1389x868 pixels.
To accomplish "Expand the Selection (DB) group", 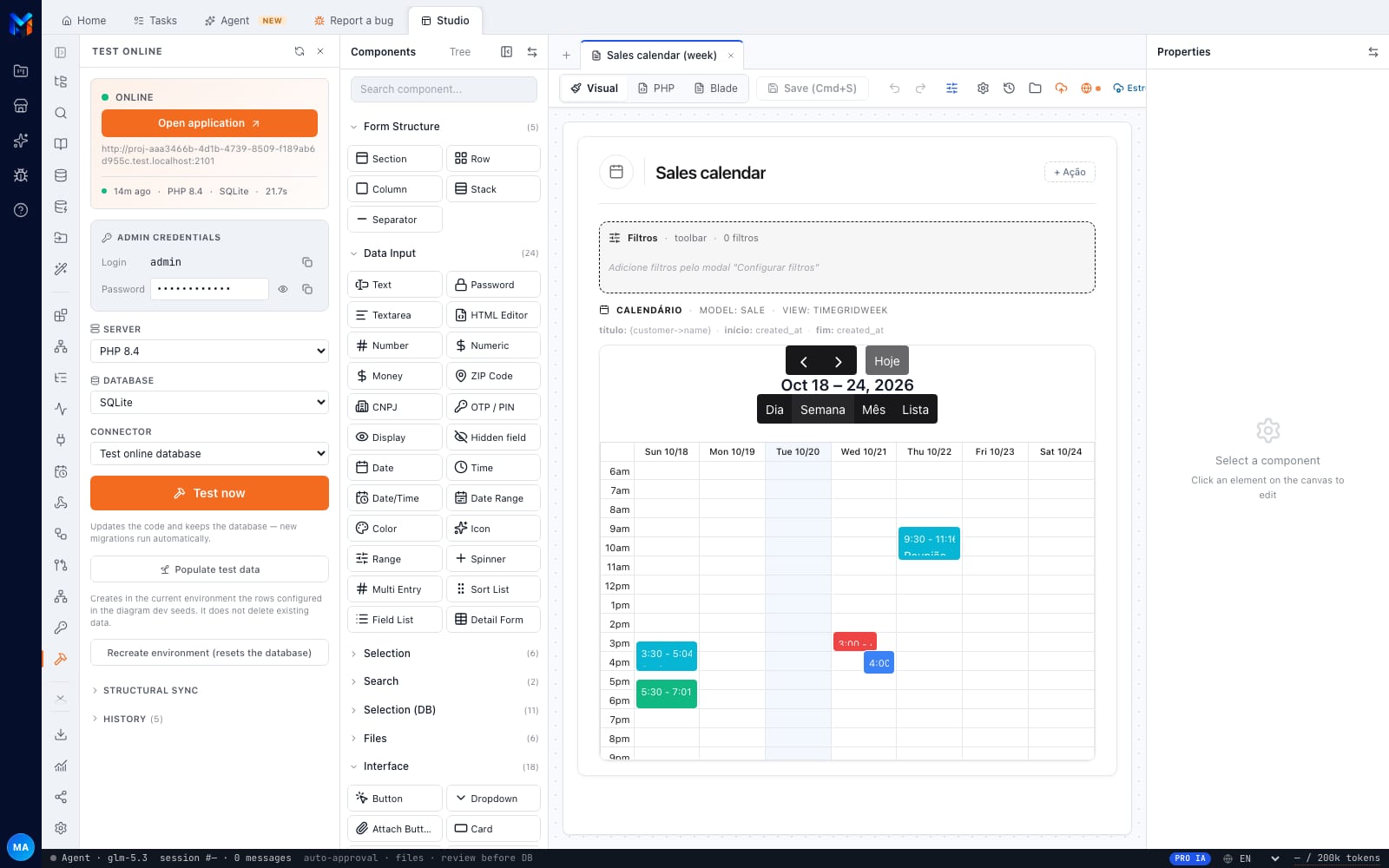I will click(444, 710).
